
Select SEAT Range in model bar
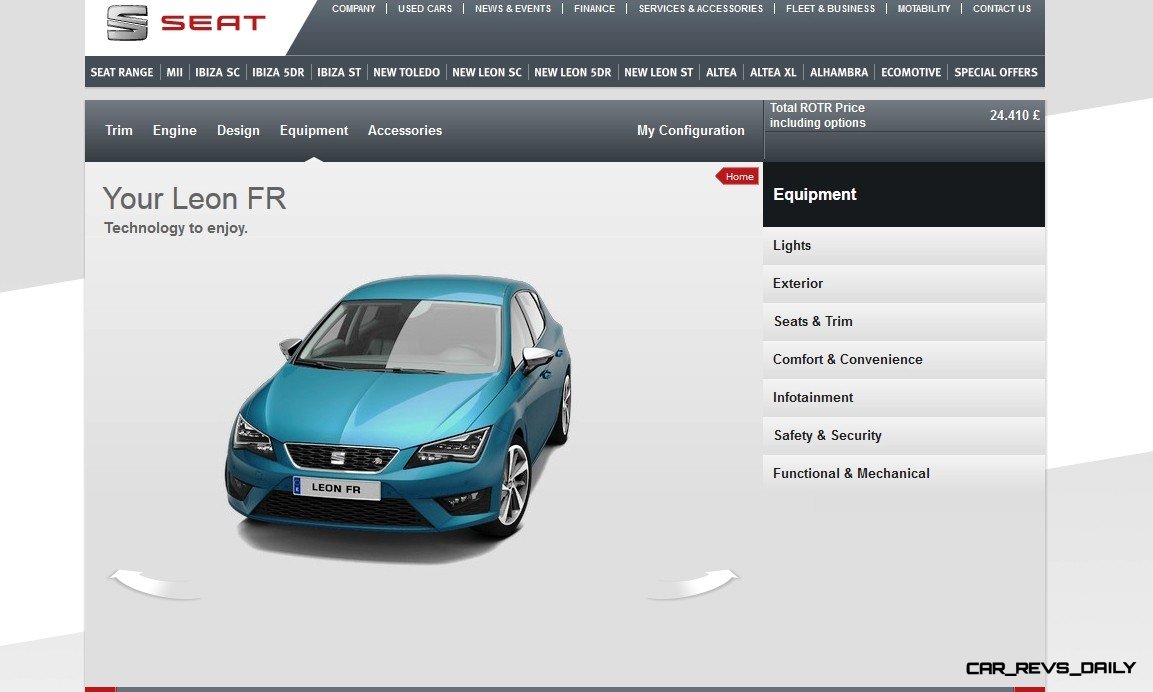coord(122,72)
